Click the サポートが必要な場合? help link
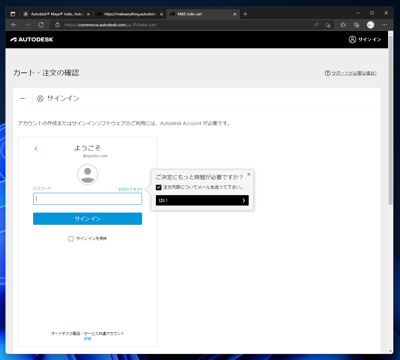The image size is (400, 360). (354, 73)
